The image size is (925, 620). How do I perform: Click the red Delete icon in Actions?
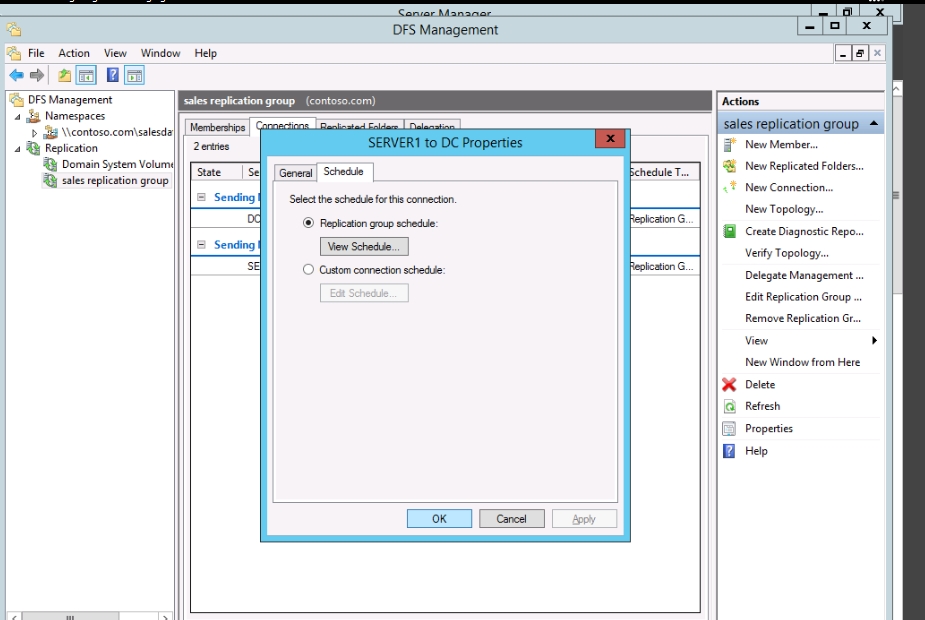coord(729,385)
